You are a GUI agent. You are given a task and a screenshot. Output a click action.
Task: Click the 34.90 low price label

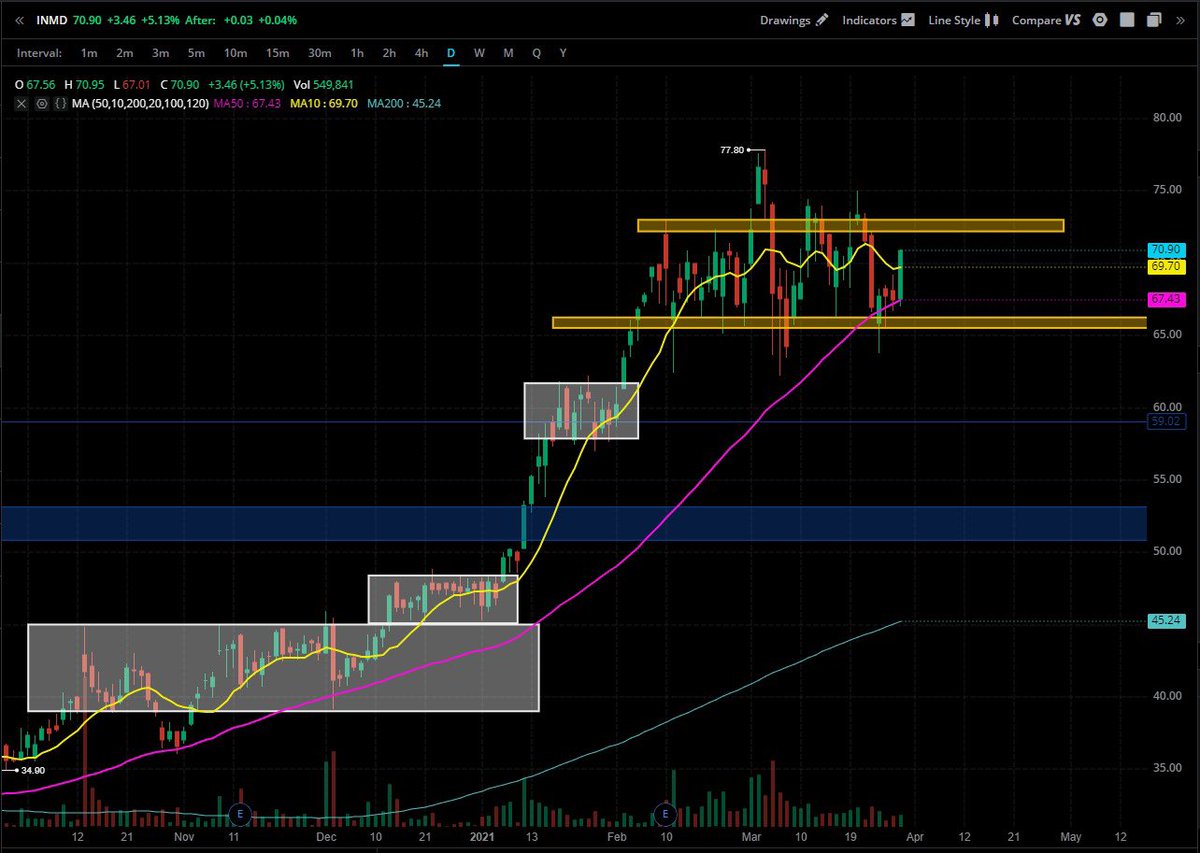(32, 769)
